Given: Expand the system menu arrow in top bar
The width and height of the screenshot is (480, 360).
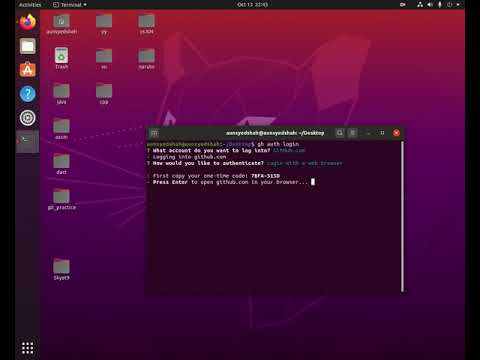Looking at the screenshot, I should 458,5.
